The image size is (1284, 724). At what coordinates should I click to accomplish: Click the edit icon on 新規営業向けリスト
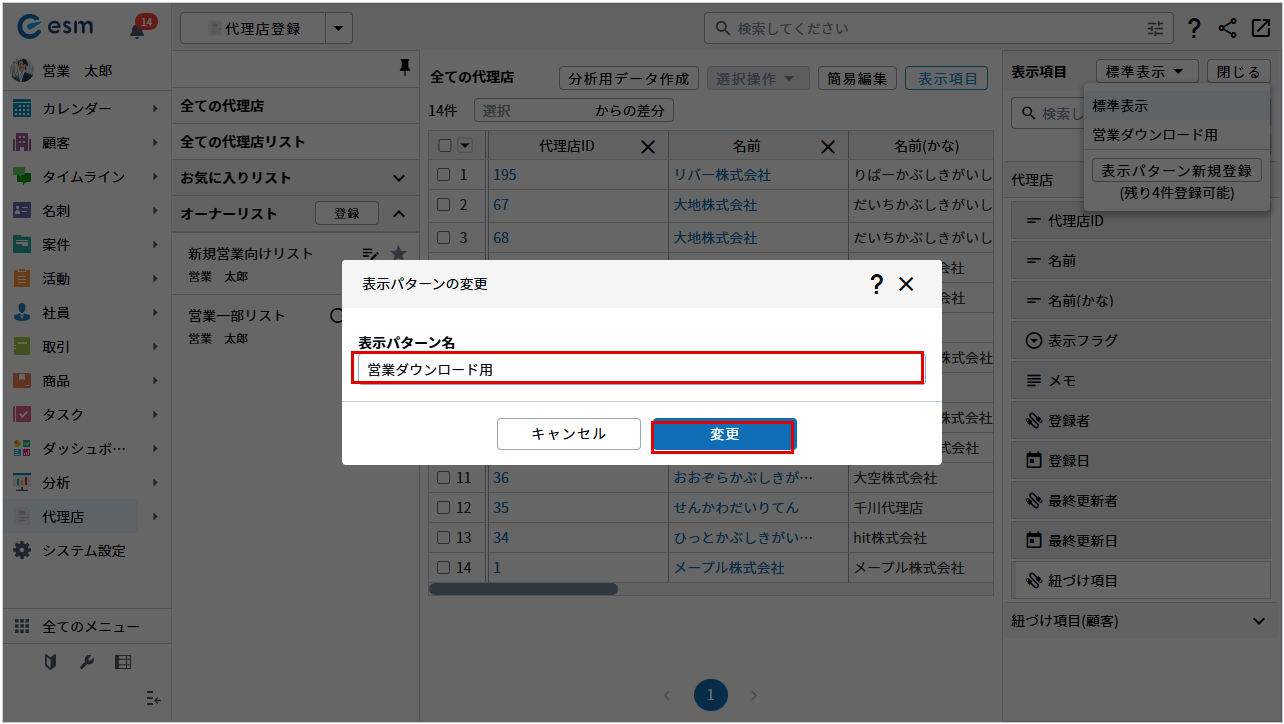pos(370,253)
